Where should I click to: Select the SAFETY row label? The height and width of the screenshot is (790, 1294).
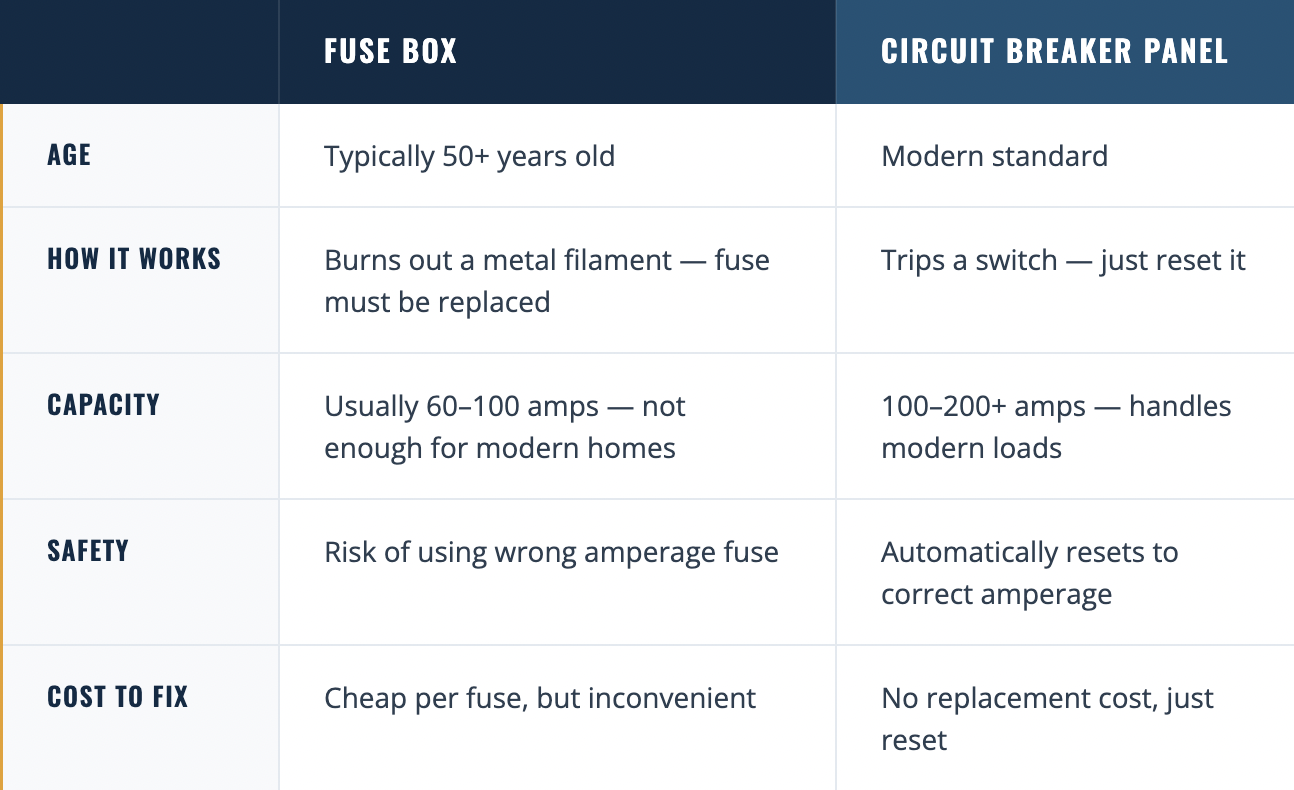click(88, 551)
